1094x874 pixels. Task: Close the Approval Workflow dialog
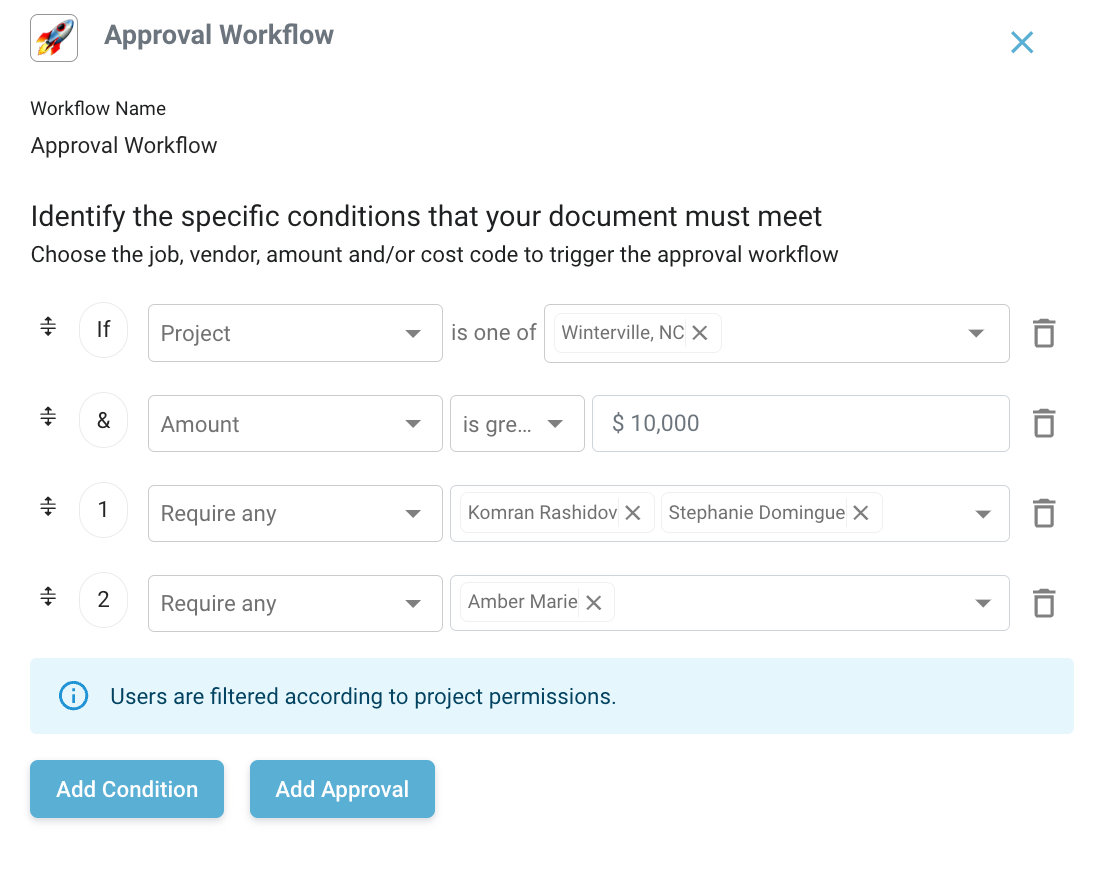click(x=1022, y=43)
